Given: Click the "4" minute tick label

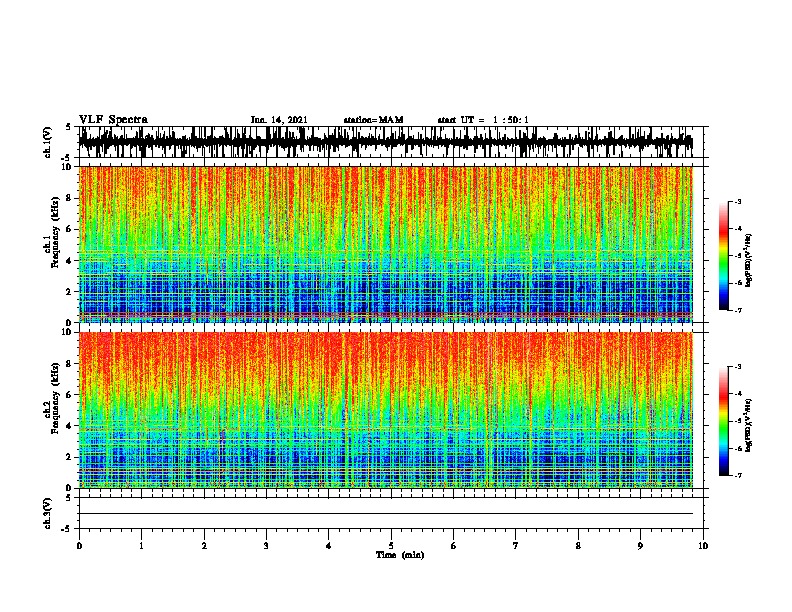Looking at the screenshot, I should (x=329, y=546).
